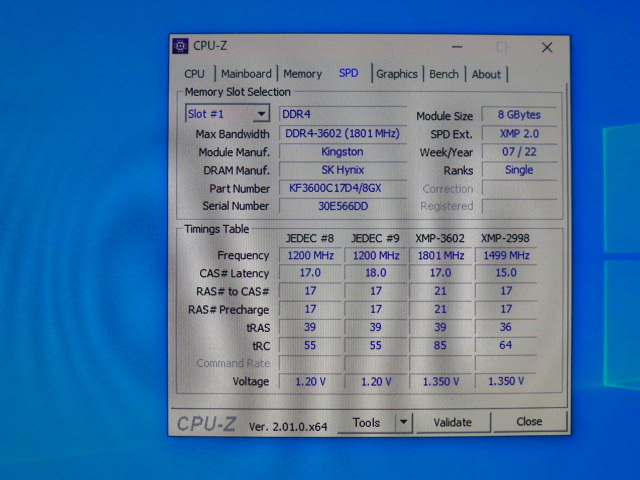The image size is (640, 480).
Task: Click the 1801 MHz frequency cell
Action: (440, 256)
